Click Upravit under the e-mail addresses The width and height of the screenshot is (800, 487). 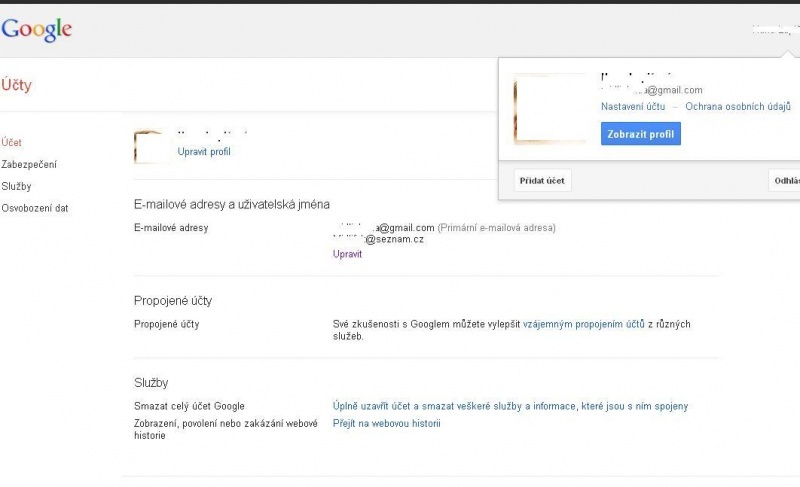(x=347, y=254)
